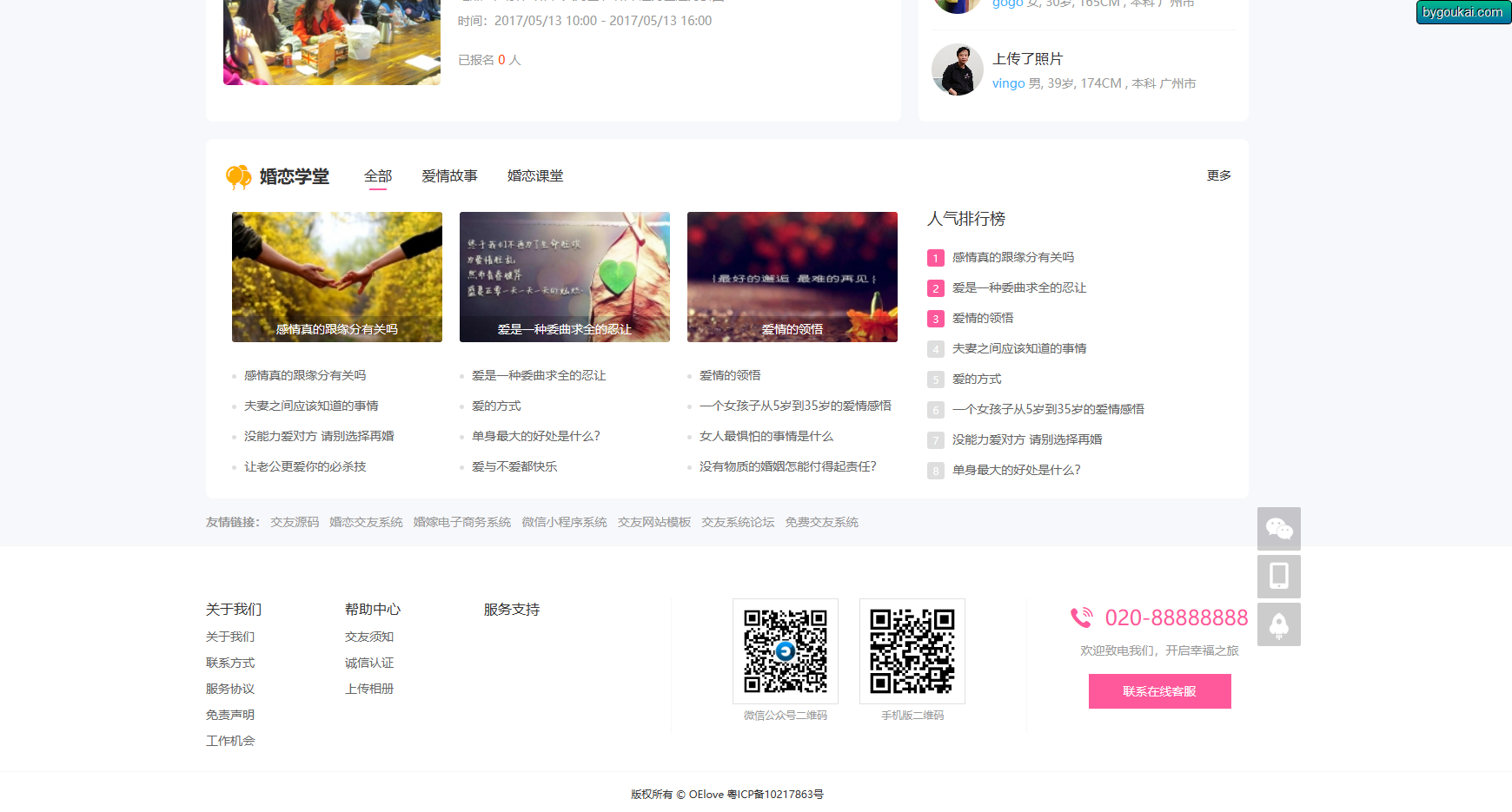Click the balloon icon beside 婚恋学堂

click(238, 177)
